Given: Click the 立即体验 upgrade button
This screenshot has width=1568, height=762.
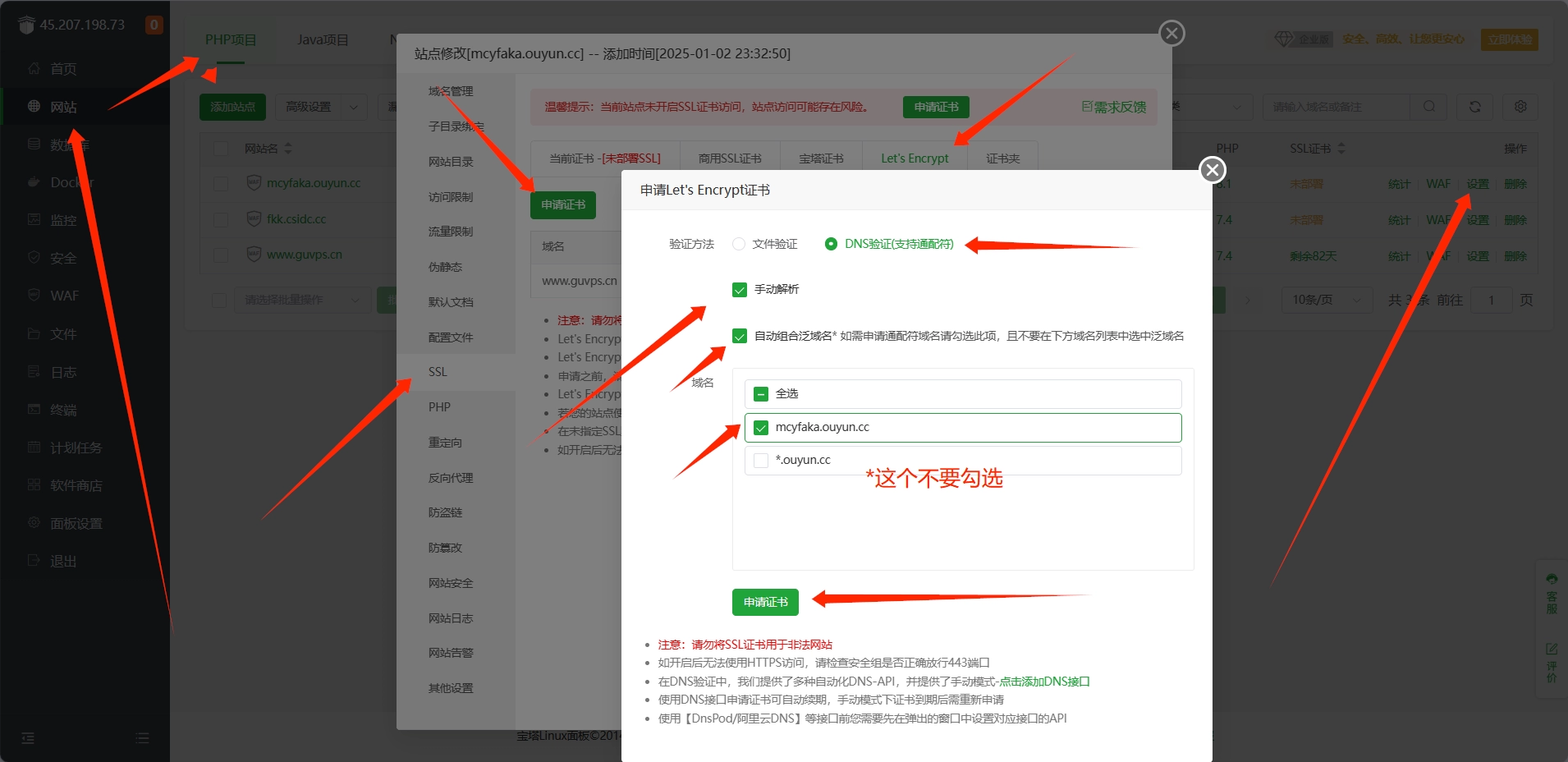Looking at the screenshot, I should 1510,39.
